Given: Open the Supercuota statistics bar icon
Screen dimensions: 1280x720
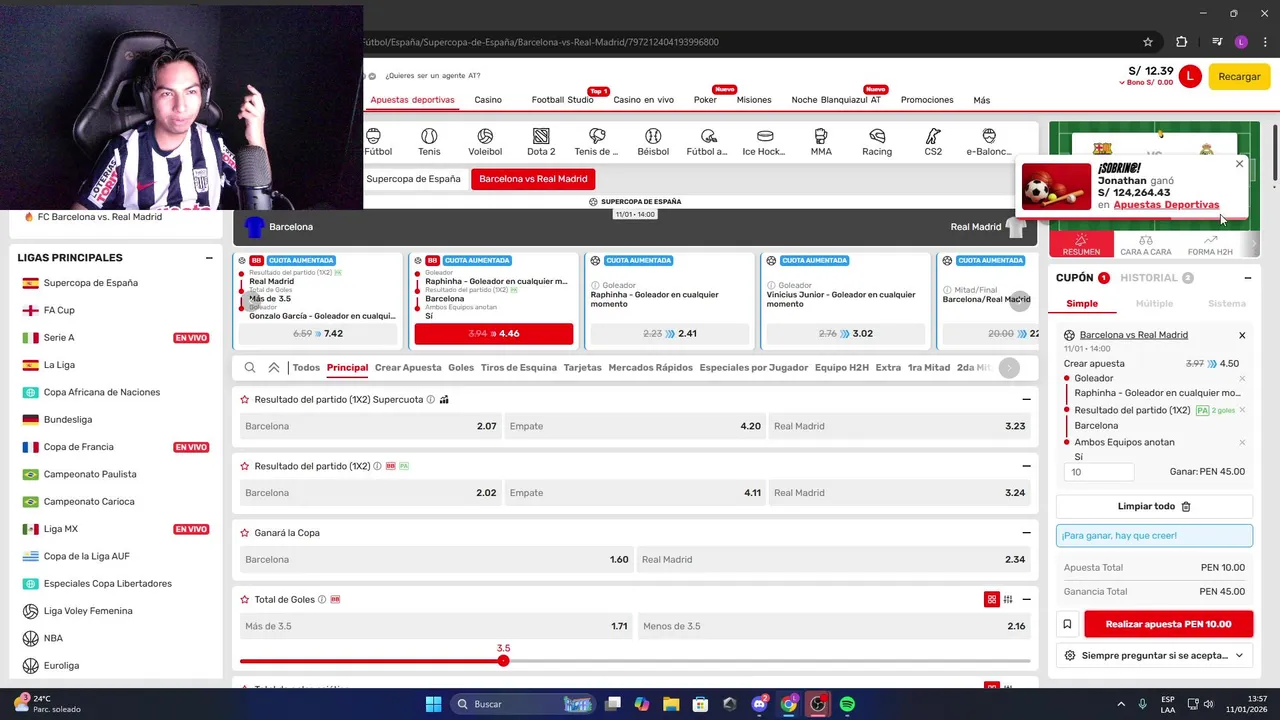Looking at the screenshot, I should click(444, 399).
